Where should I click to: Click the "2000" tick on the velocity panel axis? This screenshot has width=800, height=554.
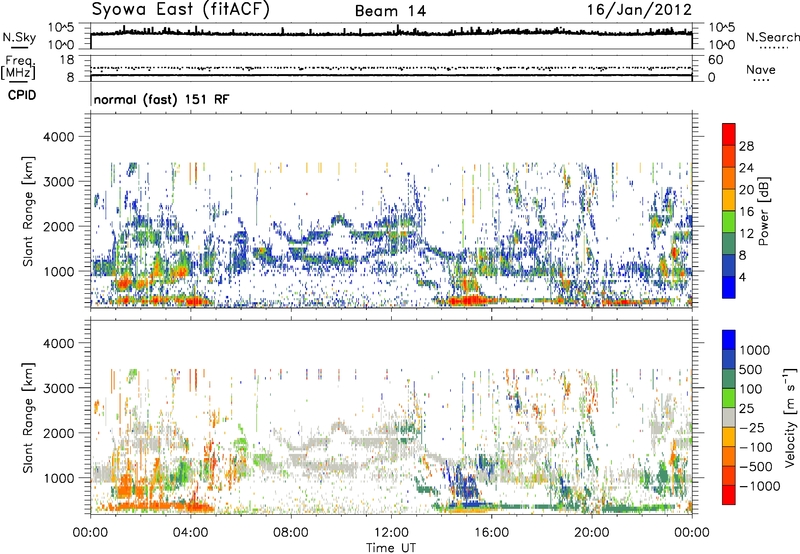click(x=58, y=433)
